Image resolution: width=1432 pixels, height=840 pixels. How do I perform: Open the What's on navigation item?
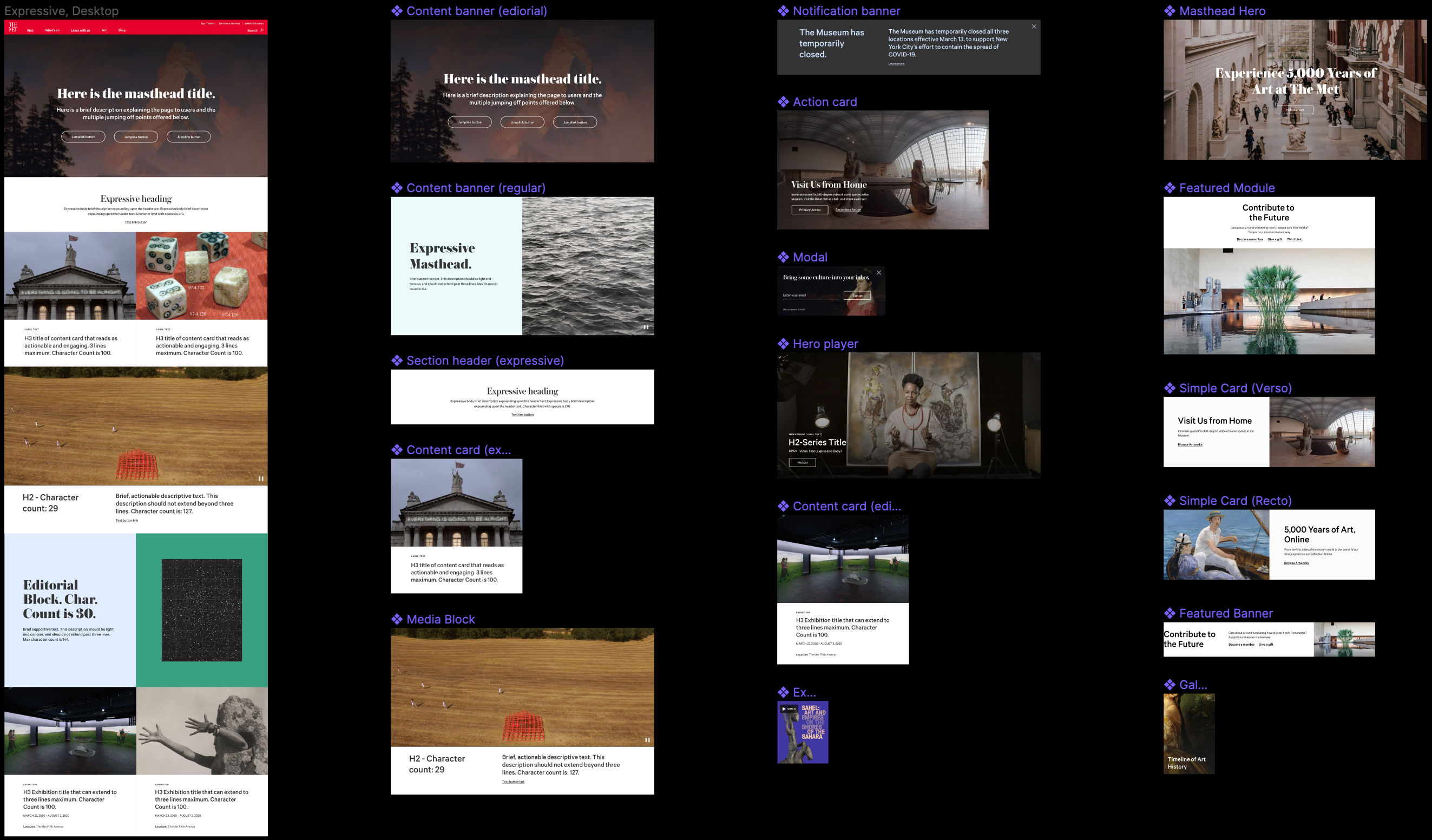point(52,30)
